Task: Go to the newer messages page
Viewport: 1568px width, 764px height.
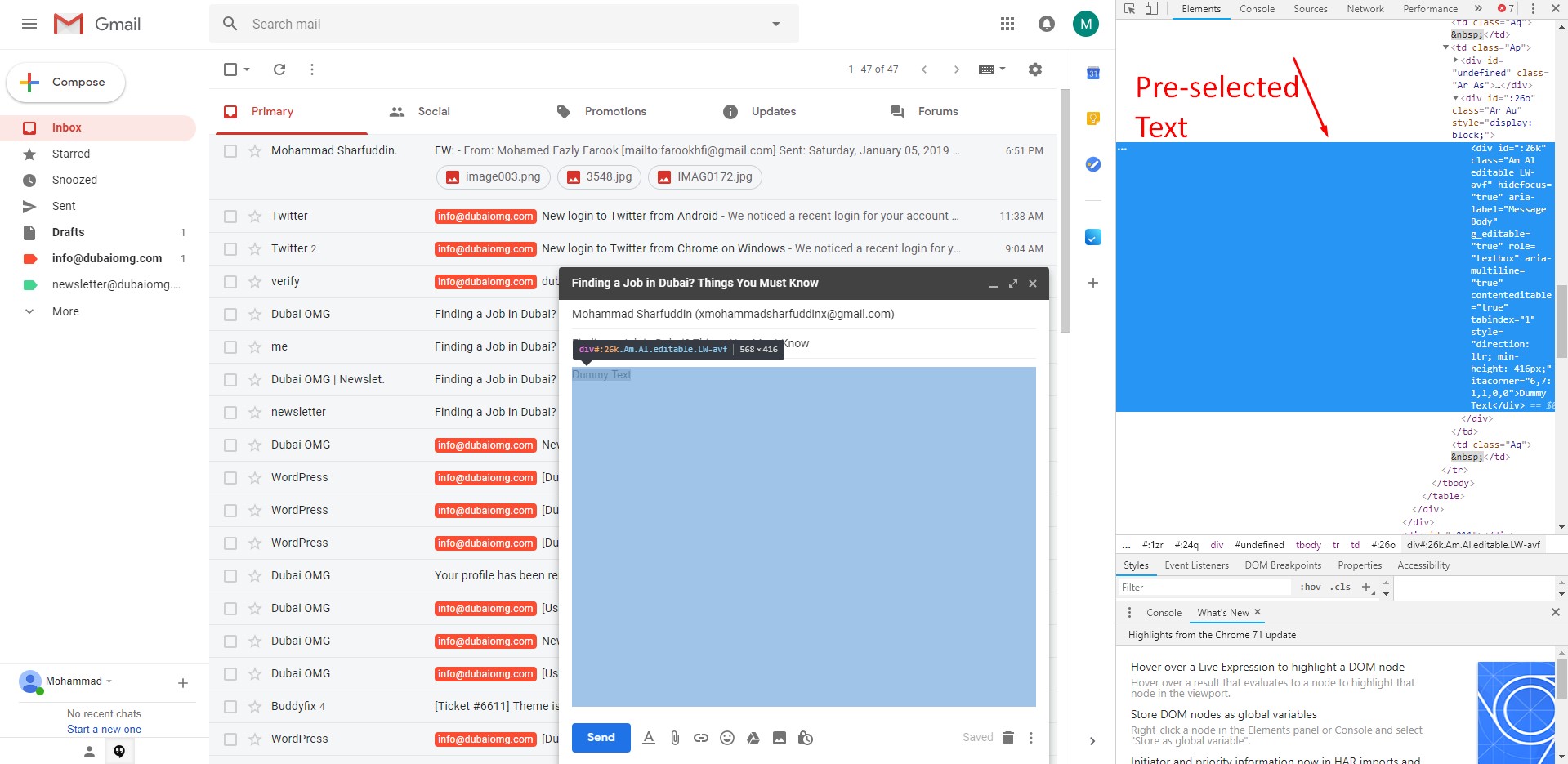Action: click(924, 69)
